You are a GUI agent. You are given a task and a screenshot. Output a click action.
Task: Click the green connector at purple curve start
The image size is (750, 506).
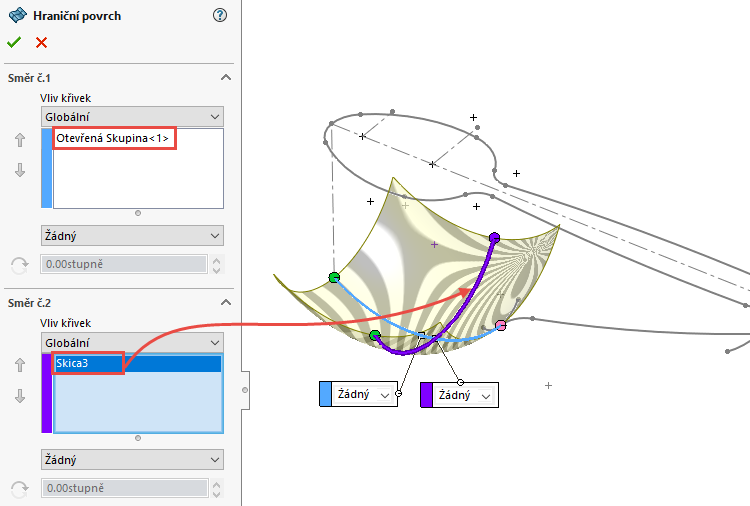pos(375,335)
